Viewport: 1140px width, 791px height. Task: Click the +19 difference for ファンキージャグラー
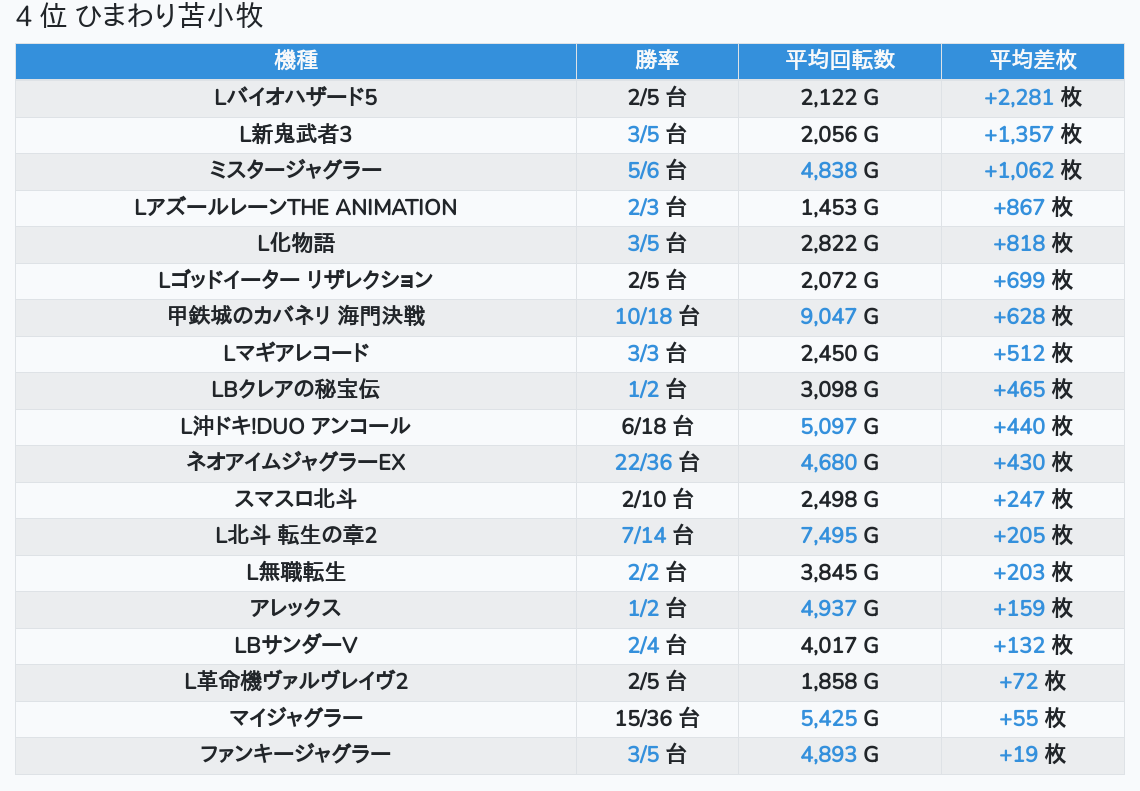click(1018, 755)
